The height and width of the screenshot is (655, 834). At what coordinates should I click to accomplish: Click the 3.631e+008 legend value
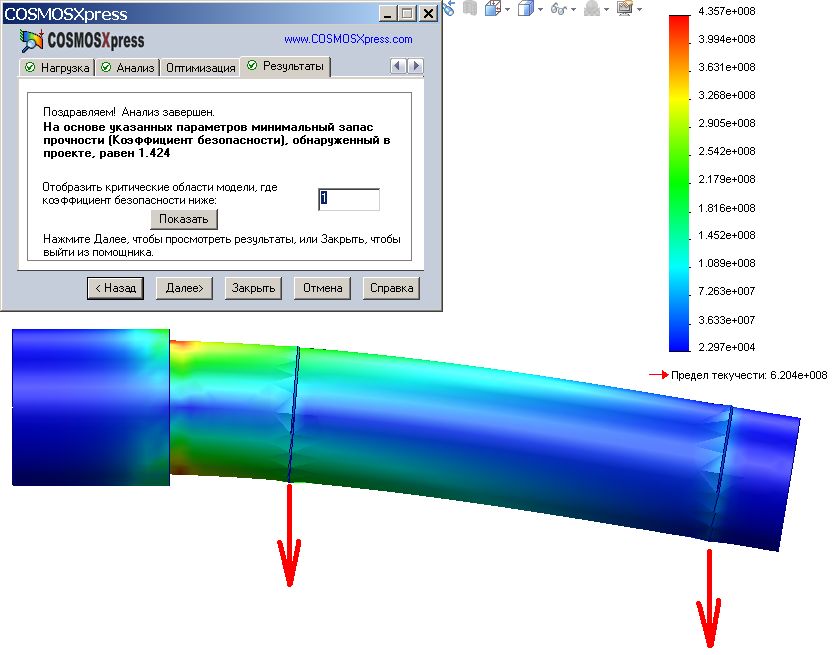click(x=727, y=67)
